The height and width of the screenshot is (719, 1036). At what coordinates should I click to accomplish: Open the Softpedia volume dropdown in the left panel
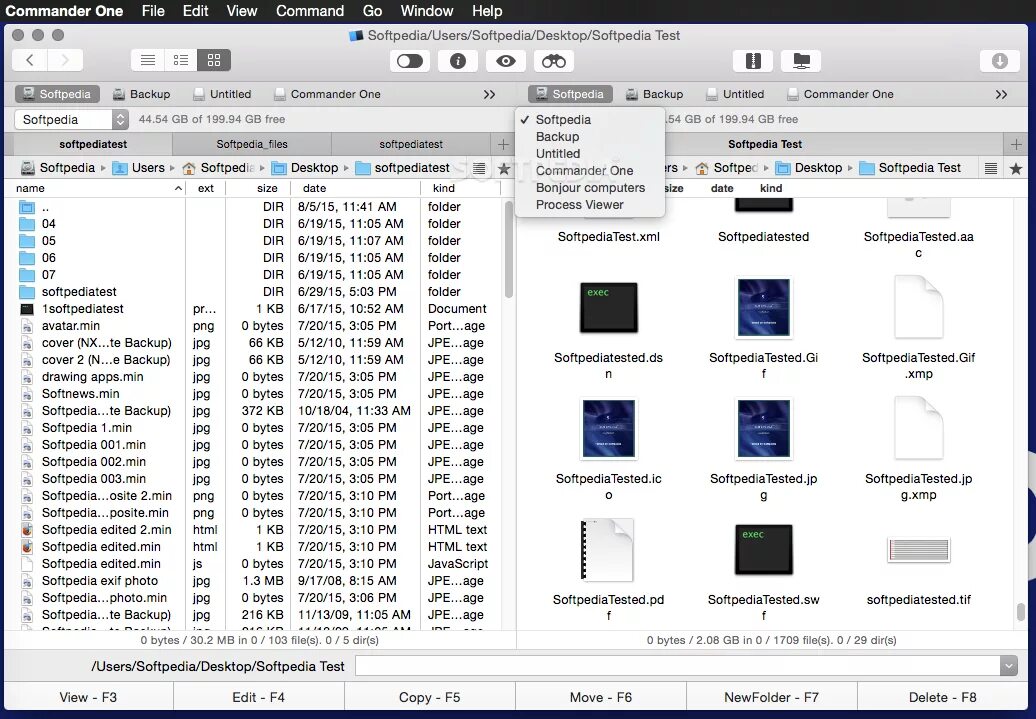71,120
